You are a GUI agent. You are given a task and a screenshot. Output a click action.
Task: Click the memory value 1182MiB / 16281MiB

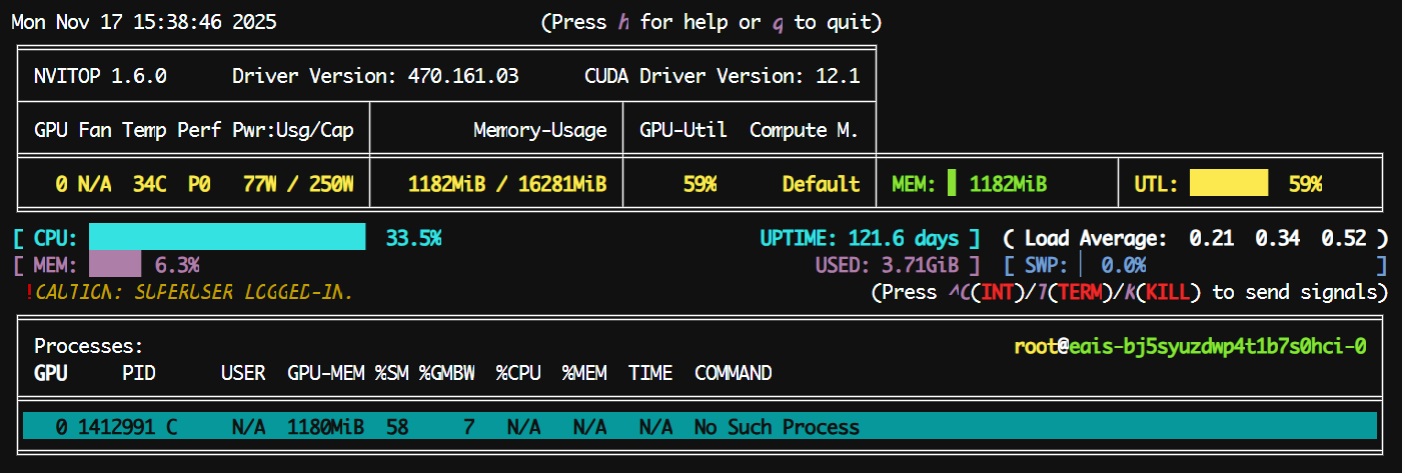click(507, 184)
